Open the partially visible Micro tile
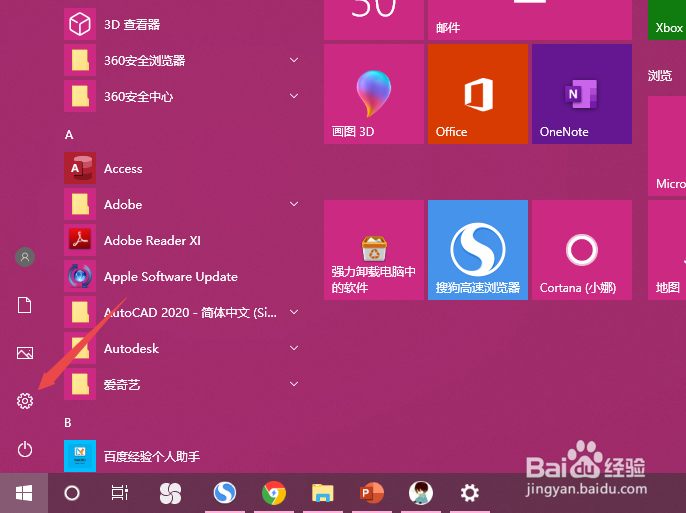The image size is (686, 513). click(x=667, y=146)
